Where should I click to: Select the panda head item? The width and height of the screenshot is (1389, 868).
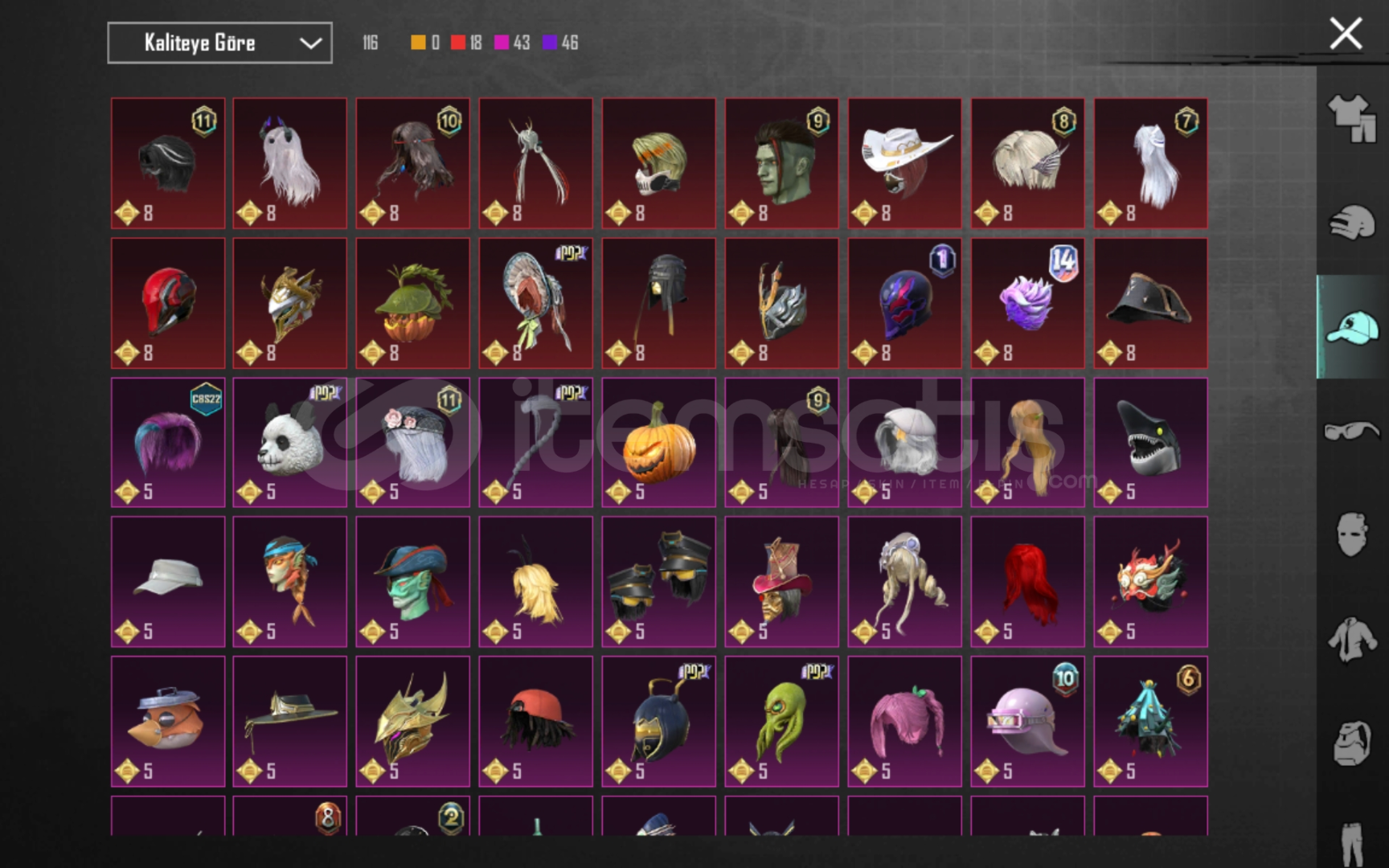290,443
